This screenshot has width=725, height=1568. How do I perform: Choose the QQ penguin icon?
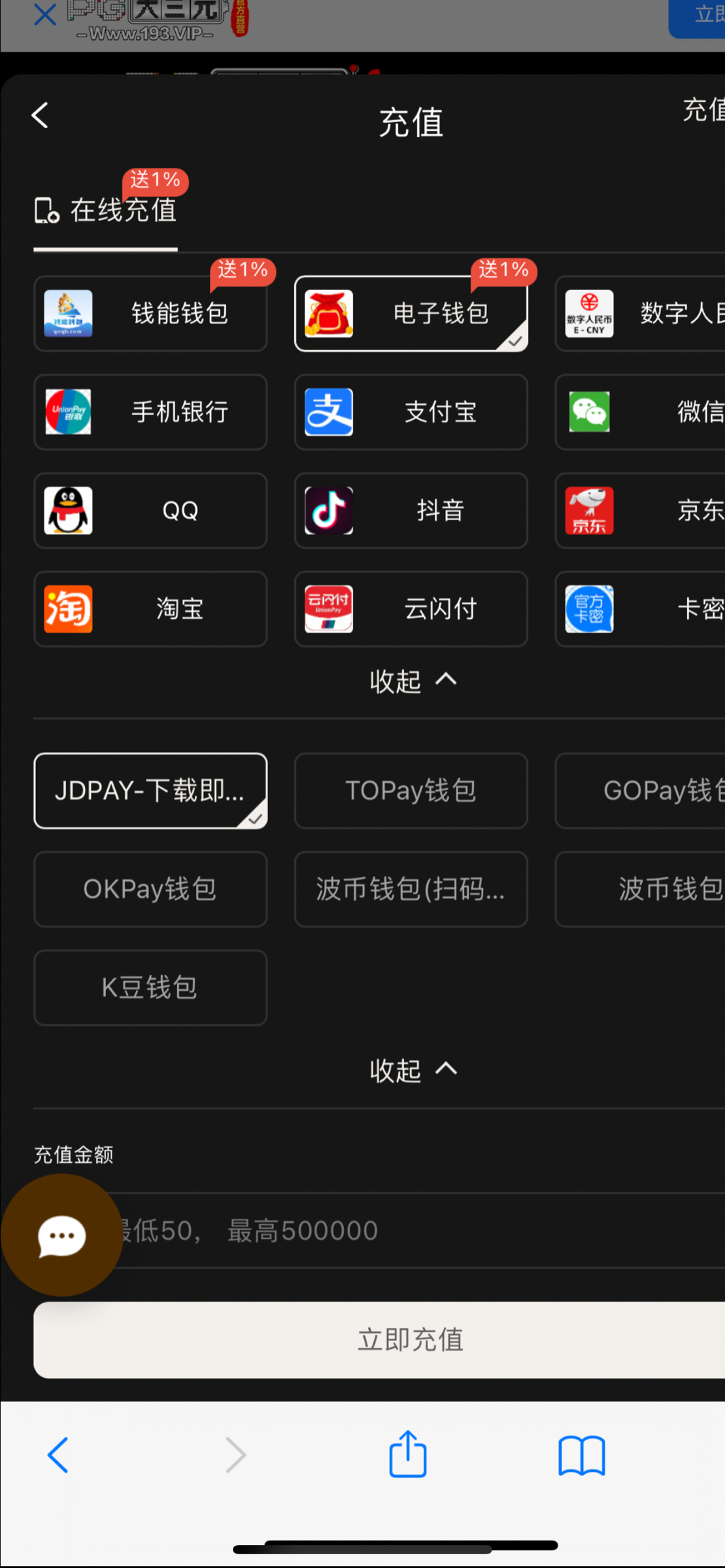point(68,510)
